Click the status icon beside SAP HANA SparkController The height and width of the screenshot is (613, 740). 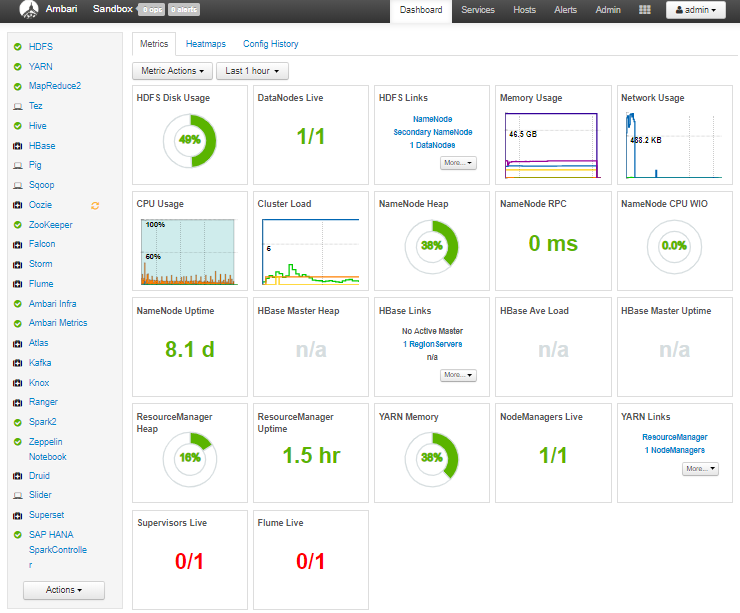(18, 535)
